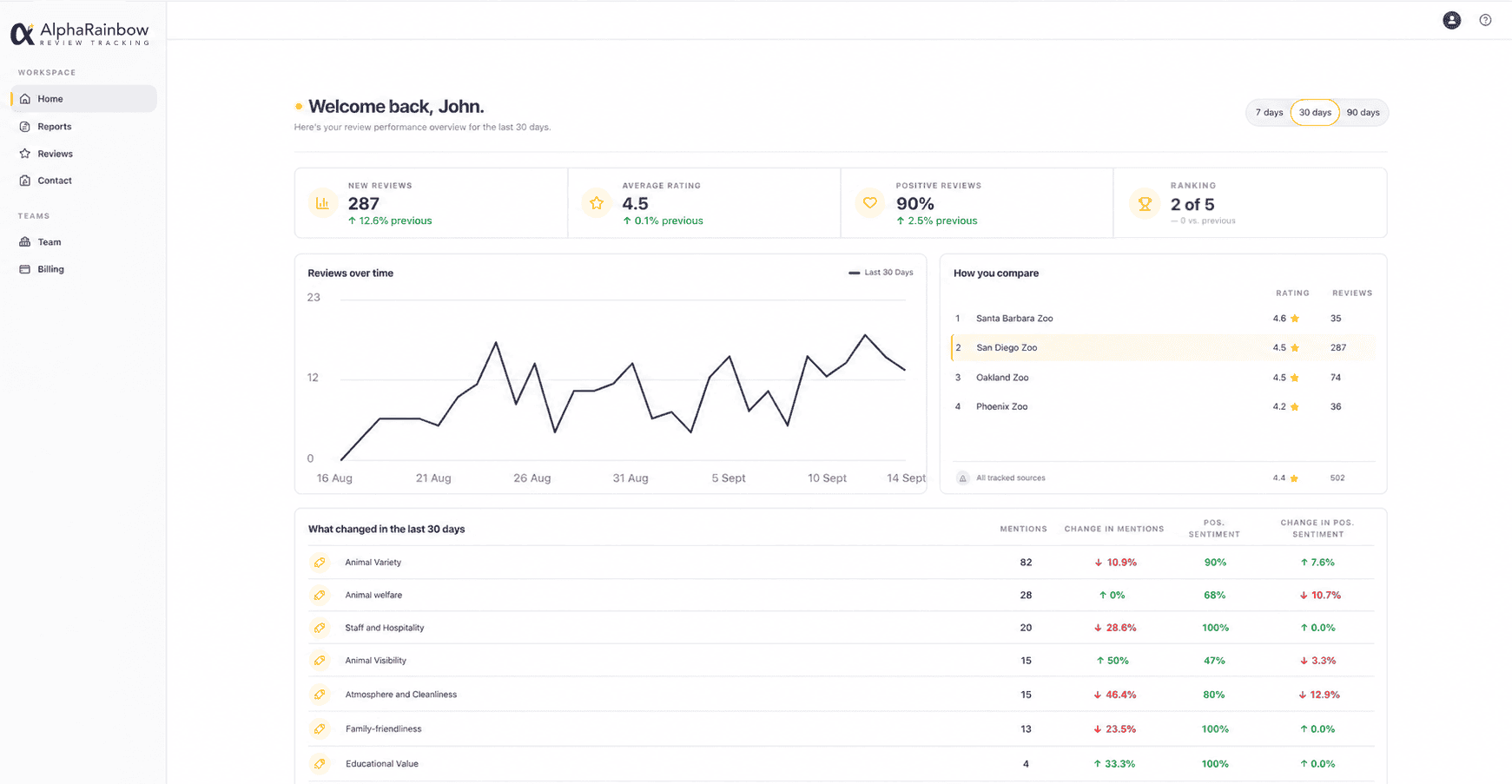Image resolution: width=1512 pixels, height=784 pixels.
Task: Click the All tracked sources icon
Action: pos(962,478)
